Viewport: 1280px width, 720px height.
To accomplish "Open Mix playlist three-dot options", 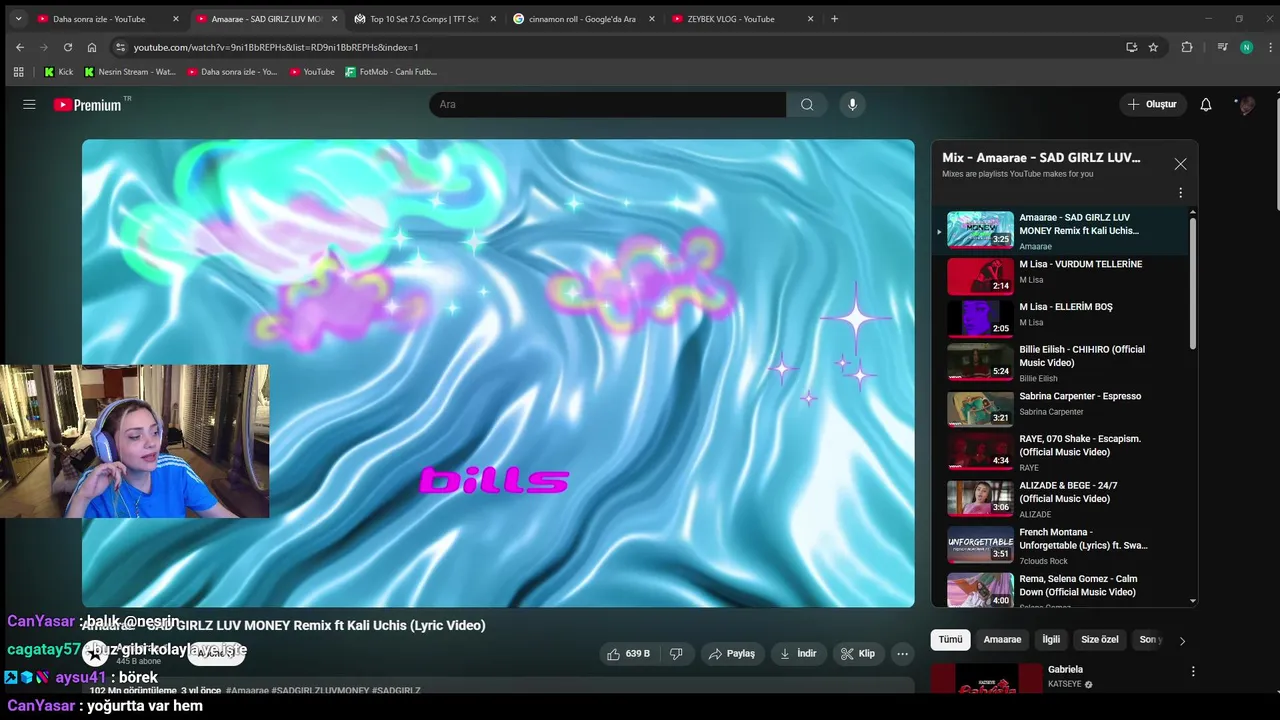I will (1180, 193).
